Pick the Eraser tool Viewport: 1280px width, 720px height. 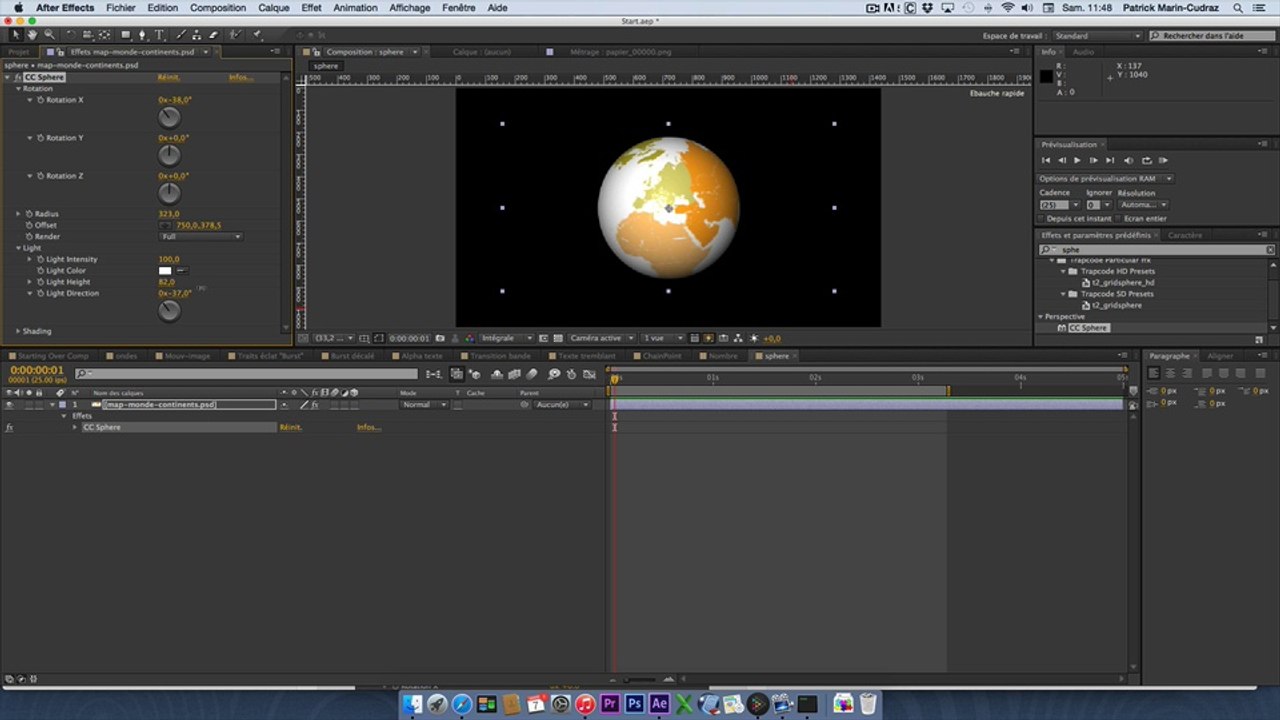[213, 35]
